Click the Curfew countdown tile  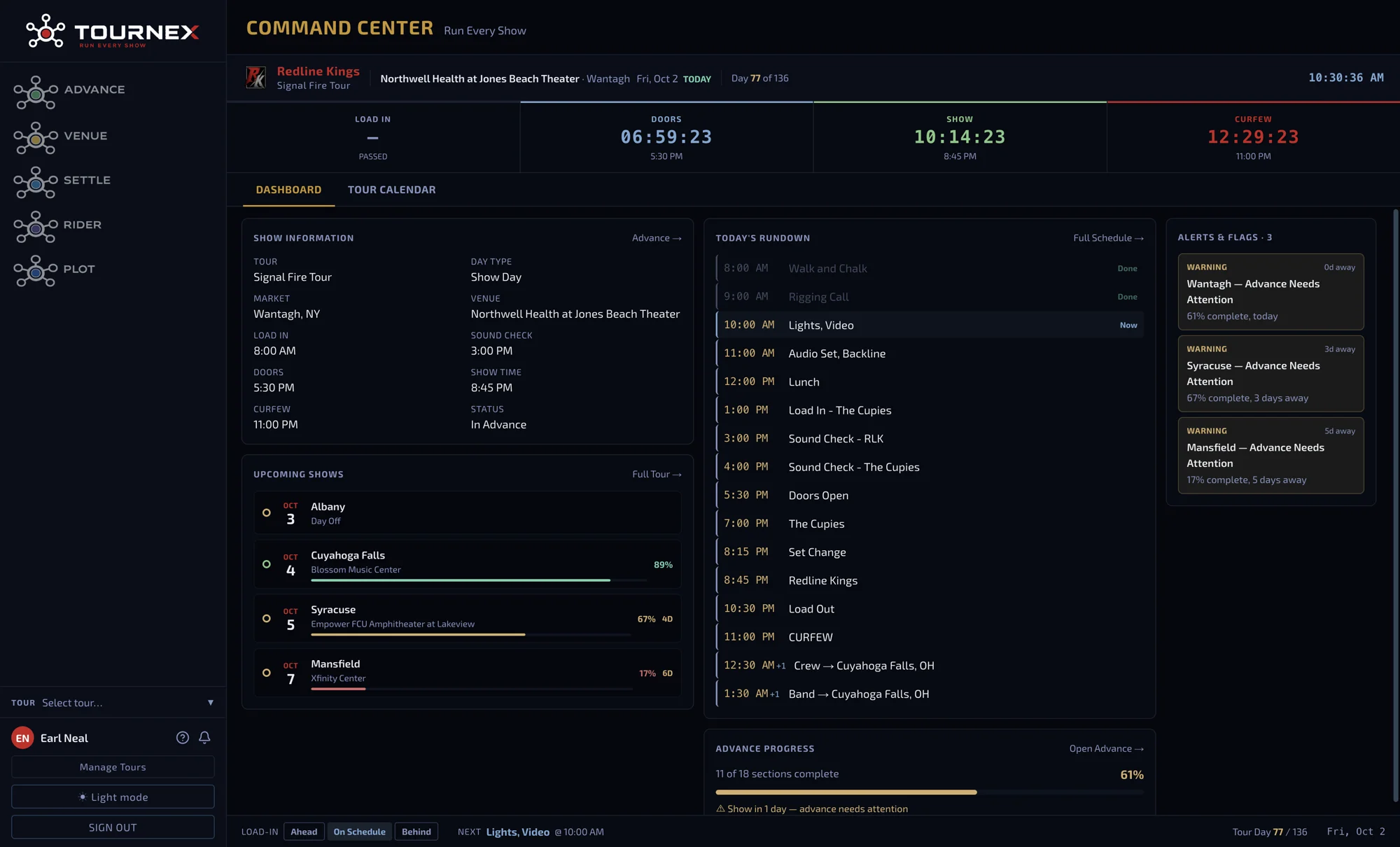(1253, 137)
